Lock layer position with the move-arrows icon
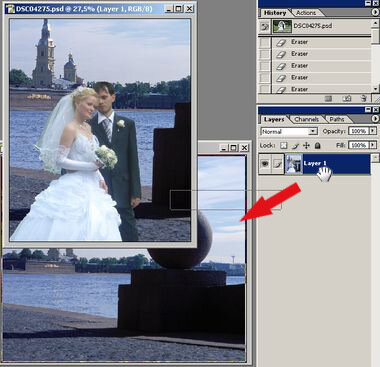This screenshot has width=380, height=367. click(x=306, y=145)
